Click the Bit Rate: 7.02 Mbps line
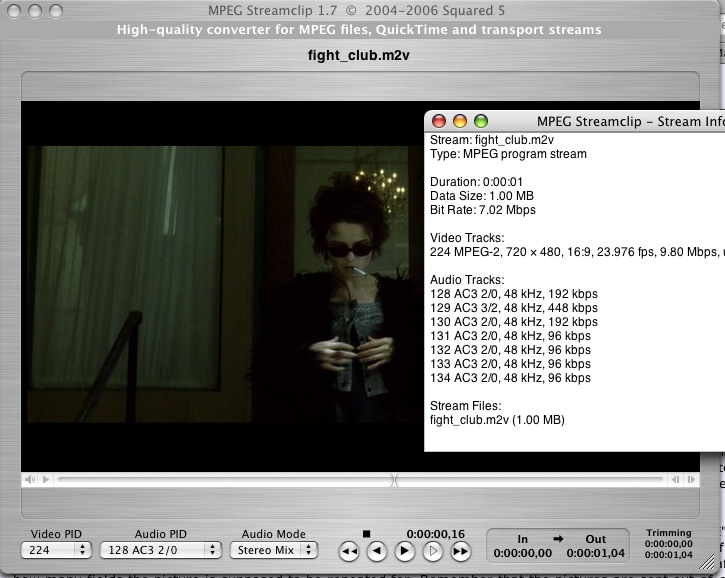 pyautogui.click(x=483, y=210)
